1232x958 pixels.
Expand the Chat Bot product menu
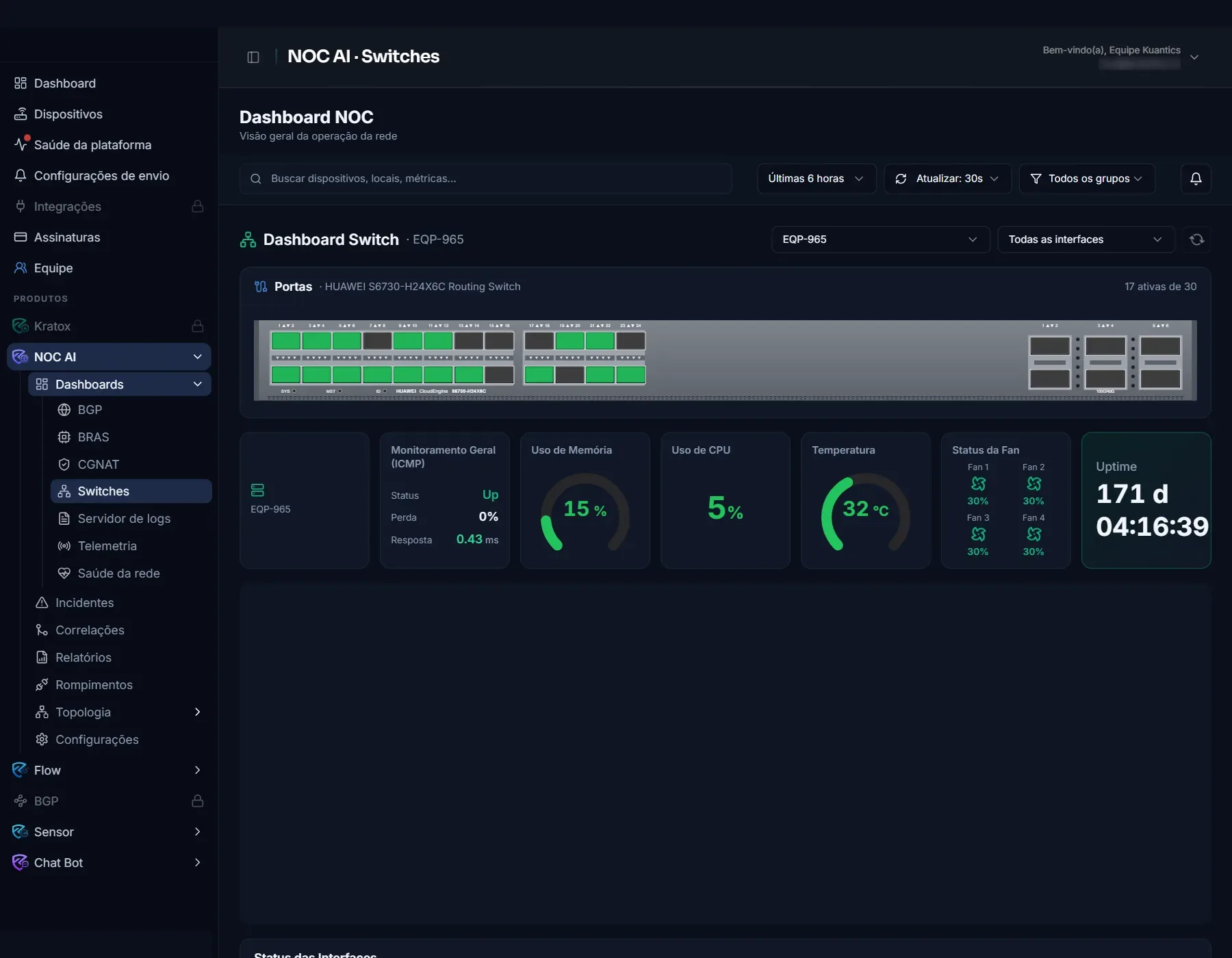198,863
